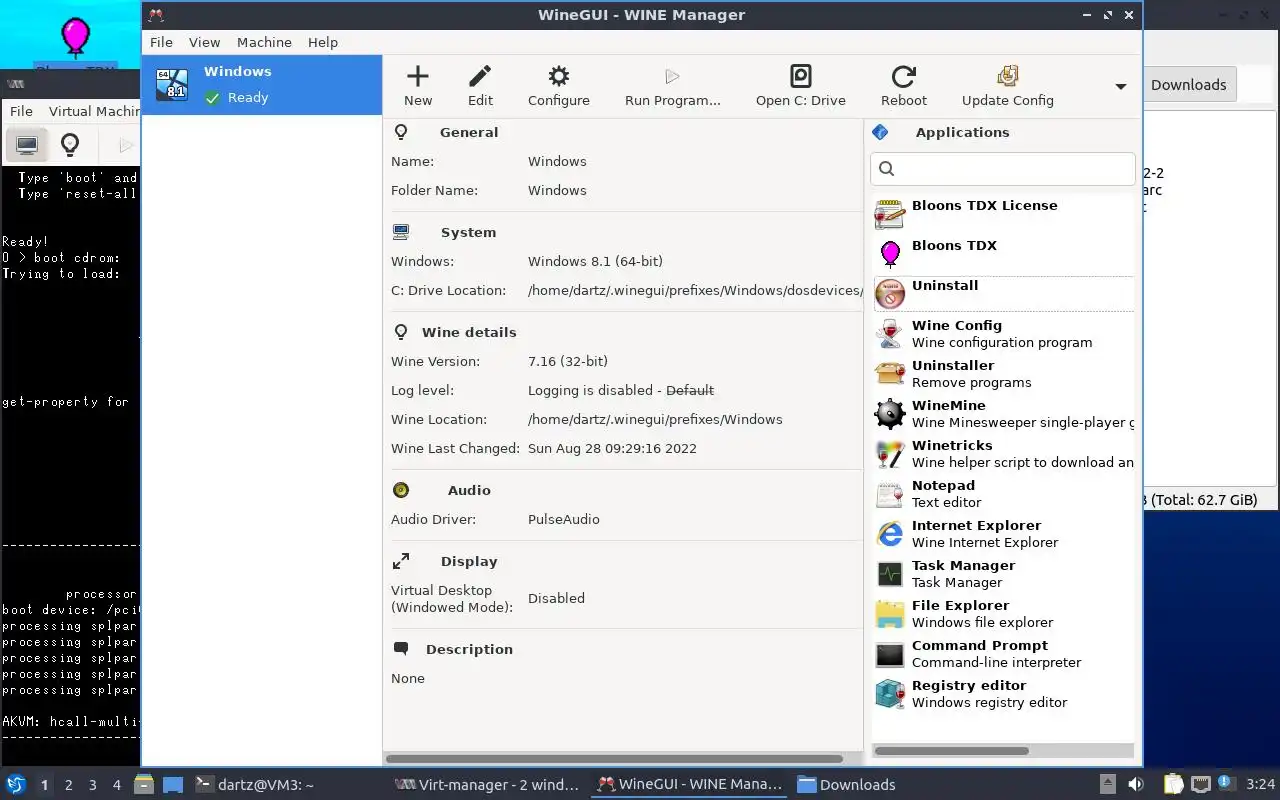The image size is (1280, 800).
Task: Open Wine Config wine glass icon
Action: (890, 334)
